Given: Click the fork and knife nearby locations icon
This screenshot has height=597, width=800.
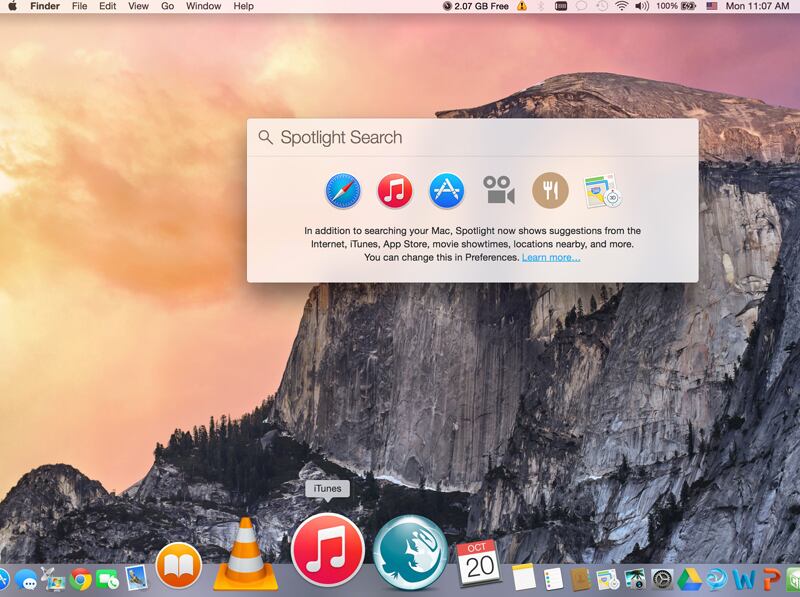Looking at the screenshot, I should point(550,190).
